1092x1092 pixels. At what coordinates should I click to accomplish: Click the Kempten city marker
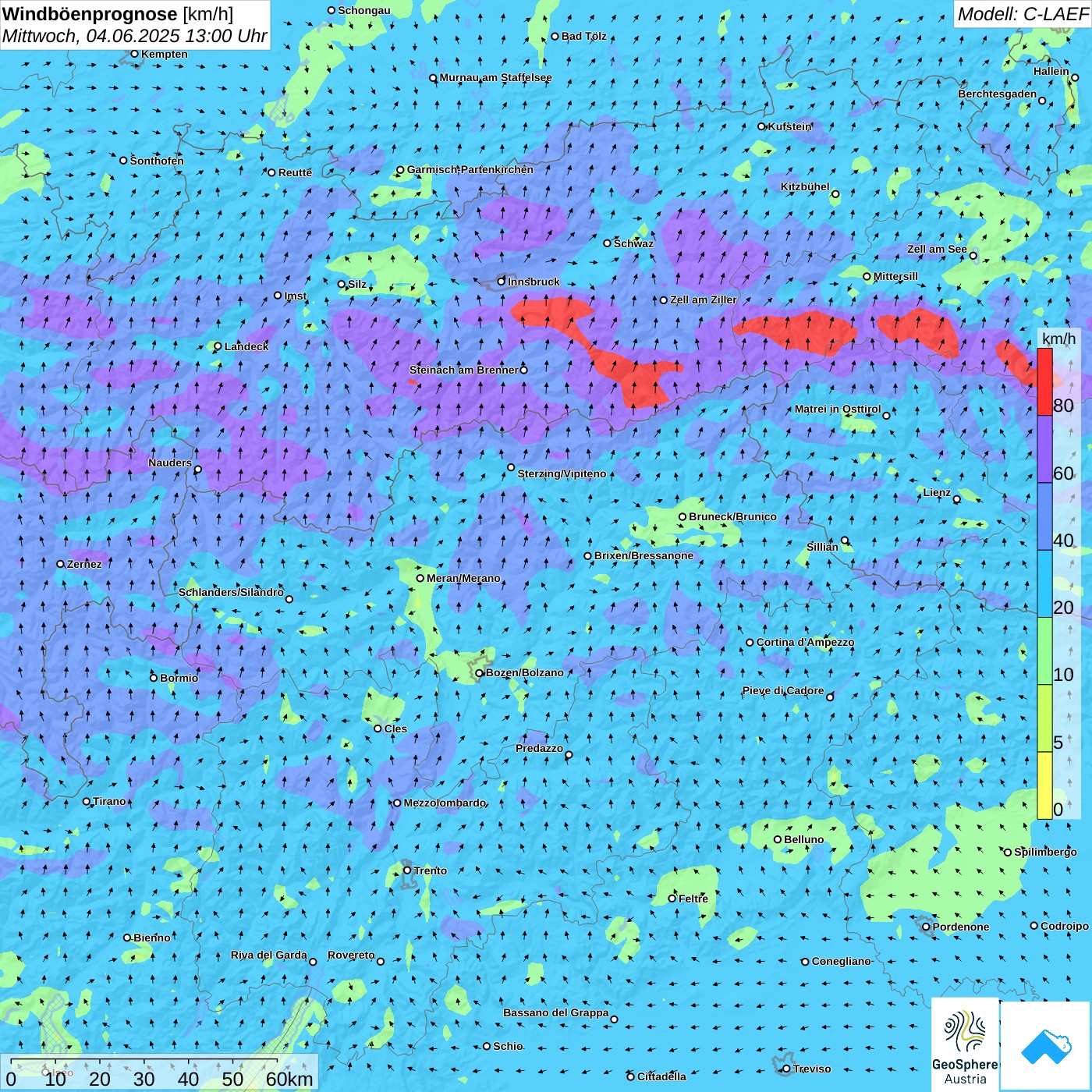135,54
